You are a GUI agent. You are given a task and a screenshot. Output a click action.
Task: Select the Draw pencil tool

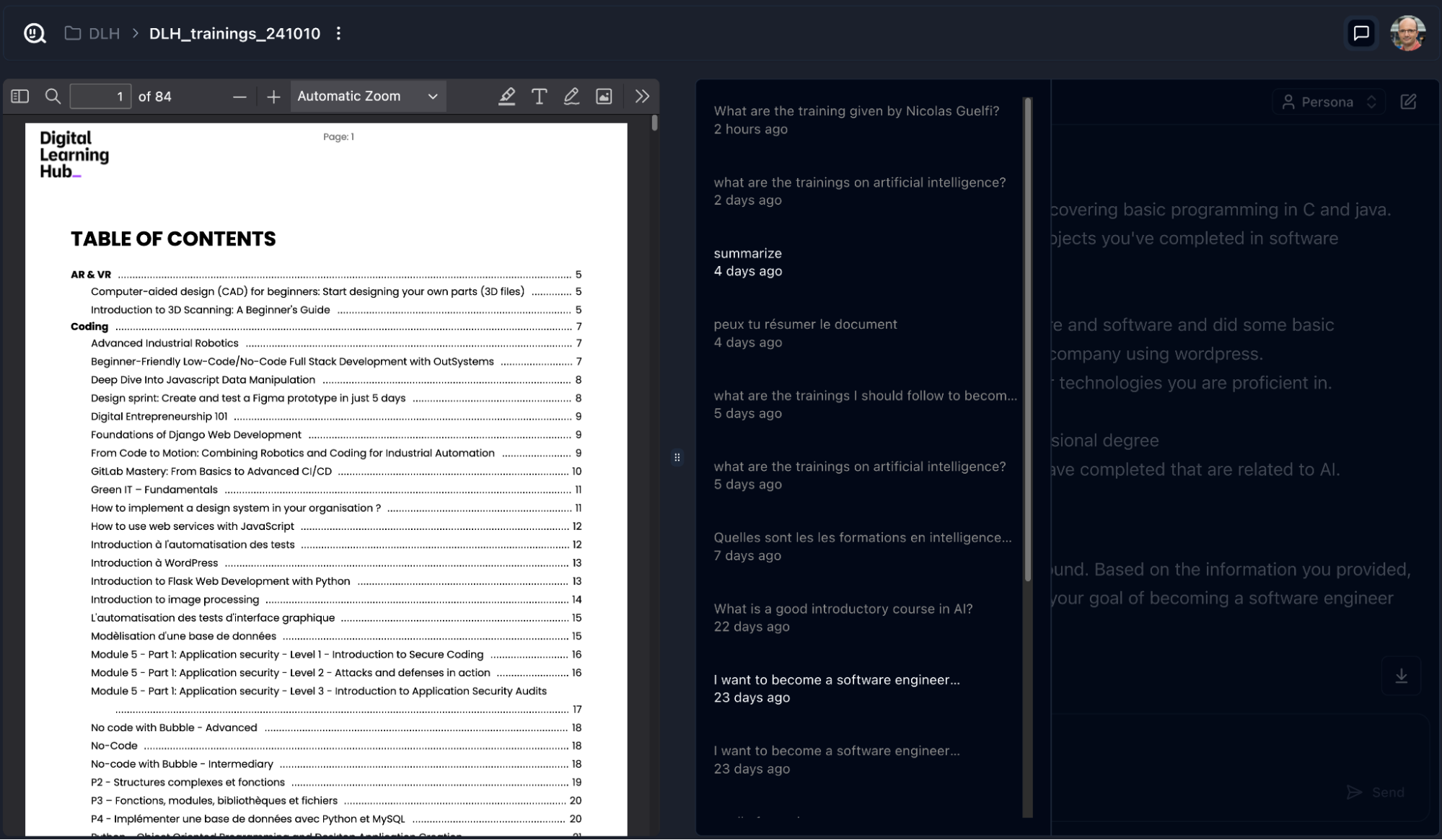click(571, 96)
